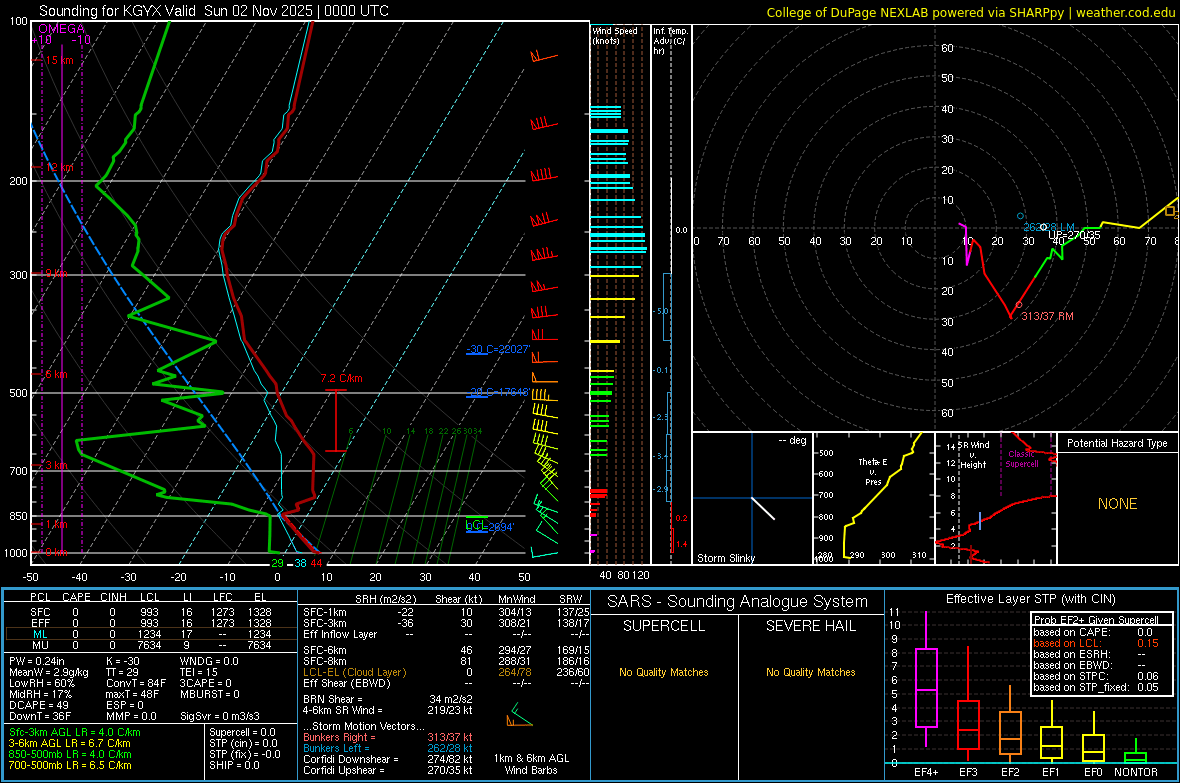Select the DCAPE = 49 value
1180x783 pixels.
(39, 705)
